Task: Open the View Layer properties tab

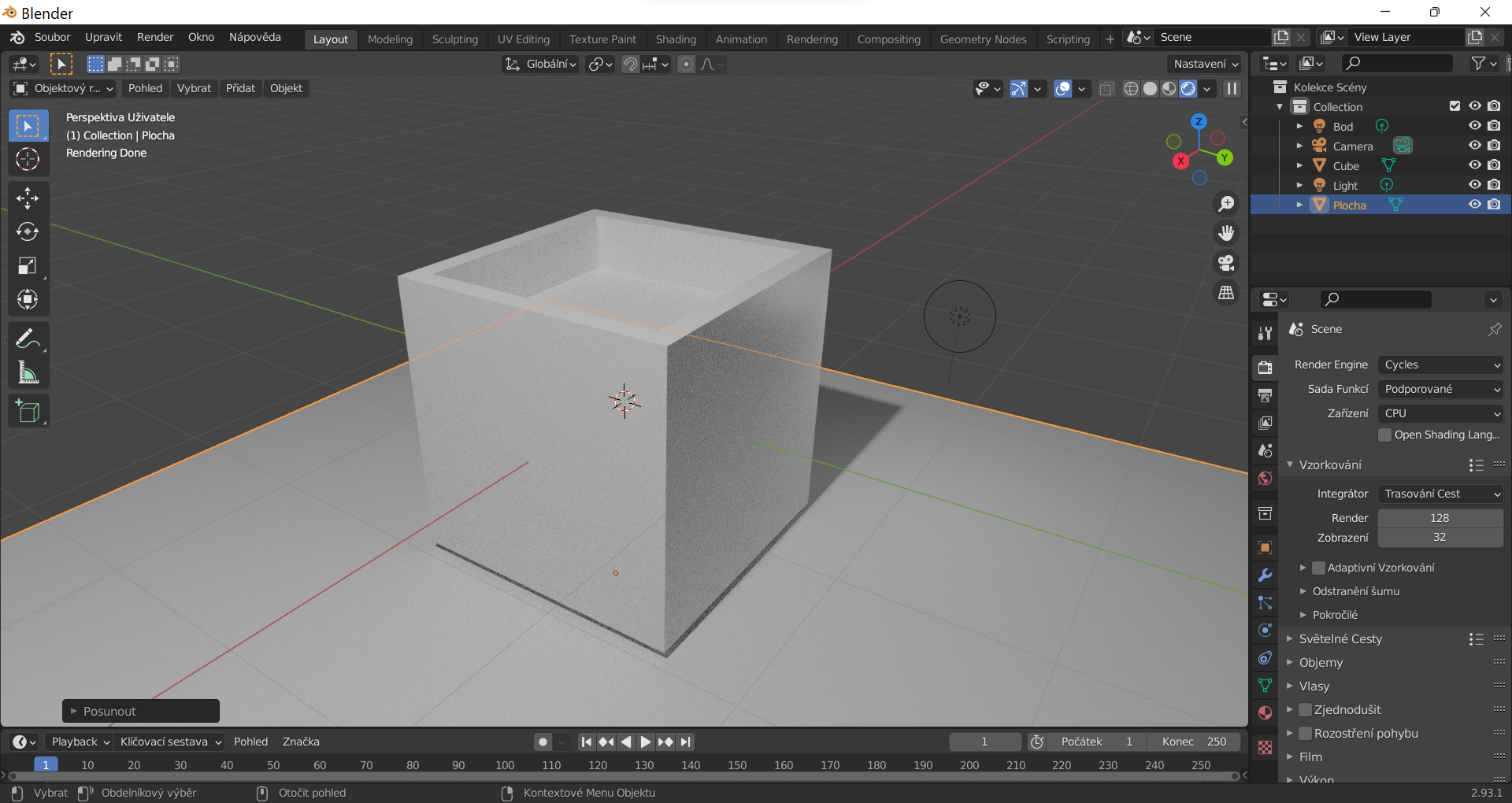Action: click(x=1265, y=423)
